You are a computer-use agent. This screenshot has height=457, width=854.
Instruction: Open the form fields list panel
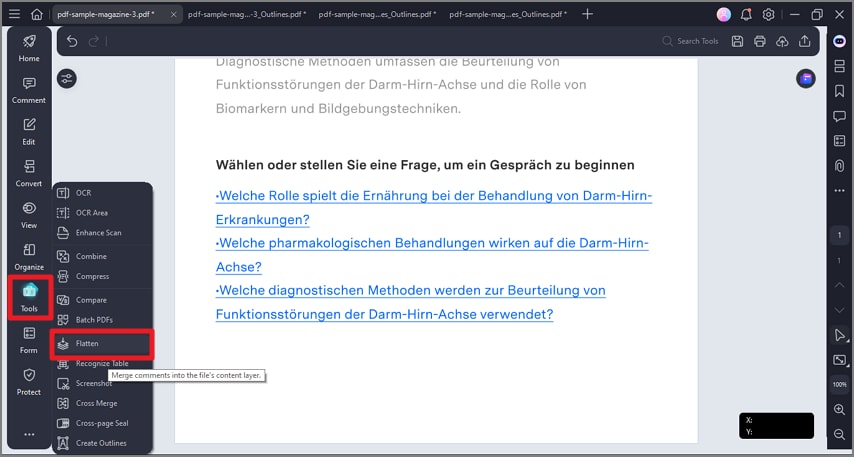point(839,141)
